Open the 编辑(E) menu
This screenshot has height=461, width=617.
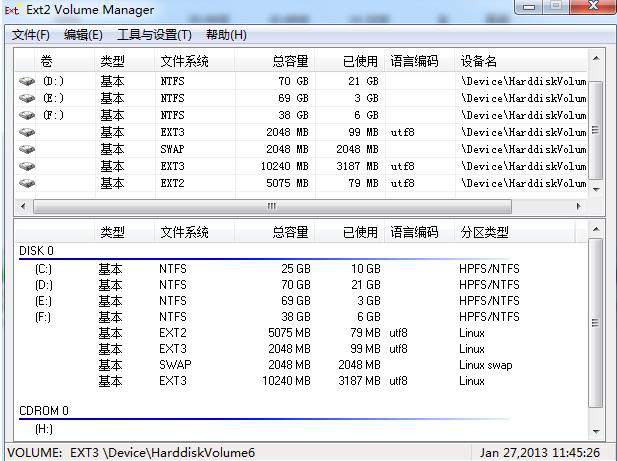(83, 35)
